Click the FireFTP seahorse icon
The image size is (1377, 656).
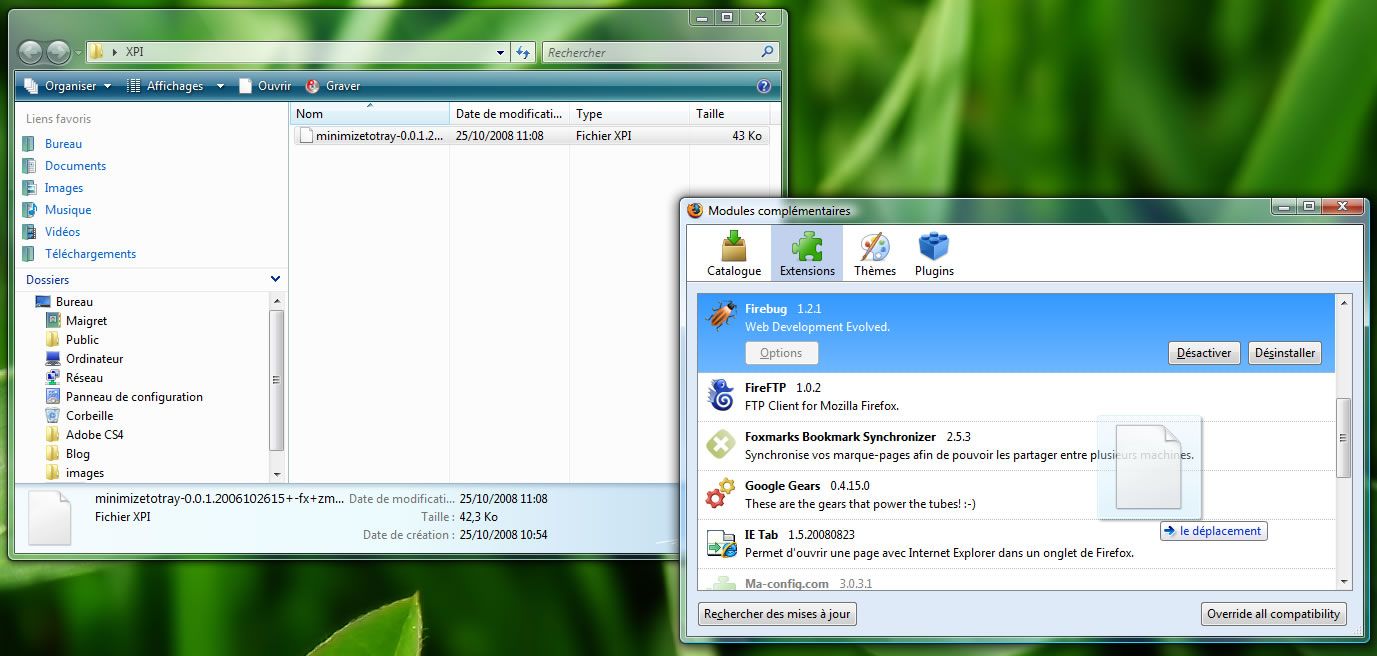721,395
